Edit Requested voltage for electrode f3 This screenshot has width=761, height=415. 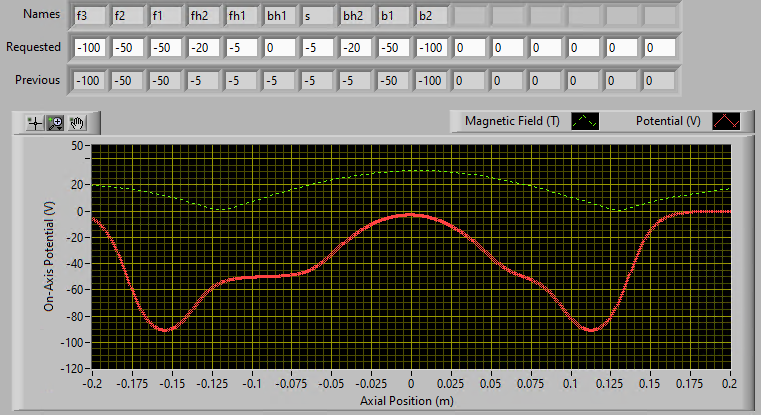90,48
